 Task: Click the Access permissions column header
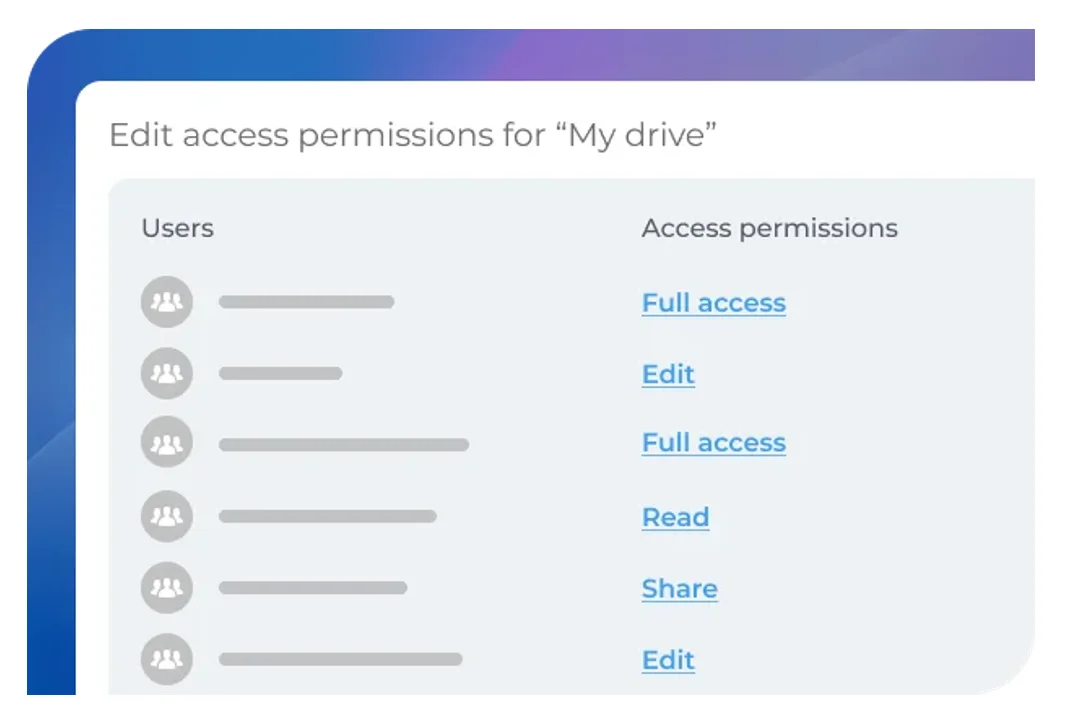click(x=769, y=228)
